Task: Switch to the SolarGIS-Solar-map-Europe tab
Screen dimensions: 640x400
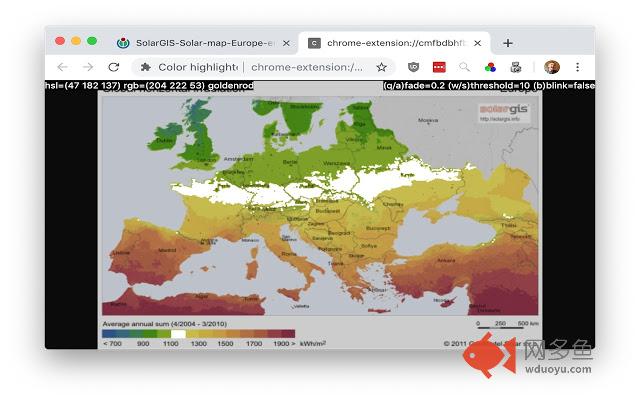Action: tap(204, 43)
